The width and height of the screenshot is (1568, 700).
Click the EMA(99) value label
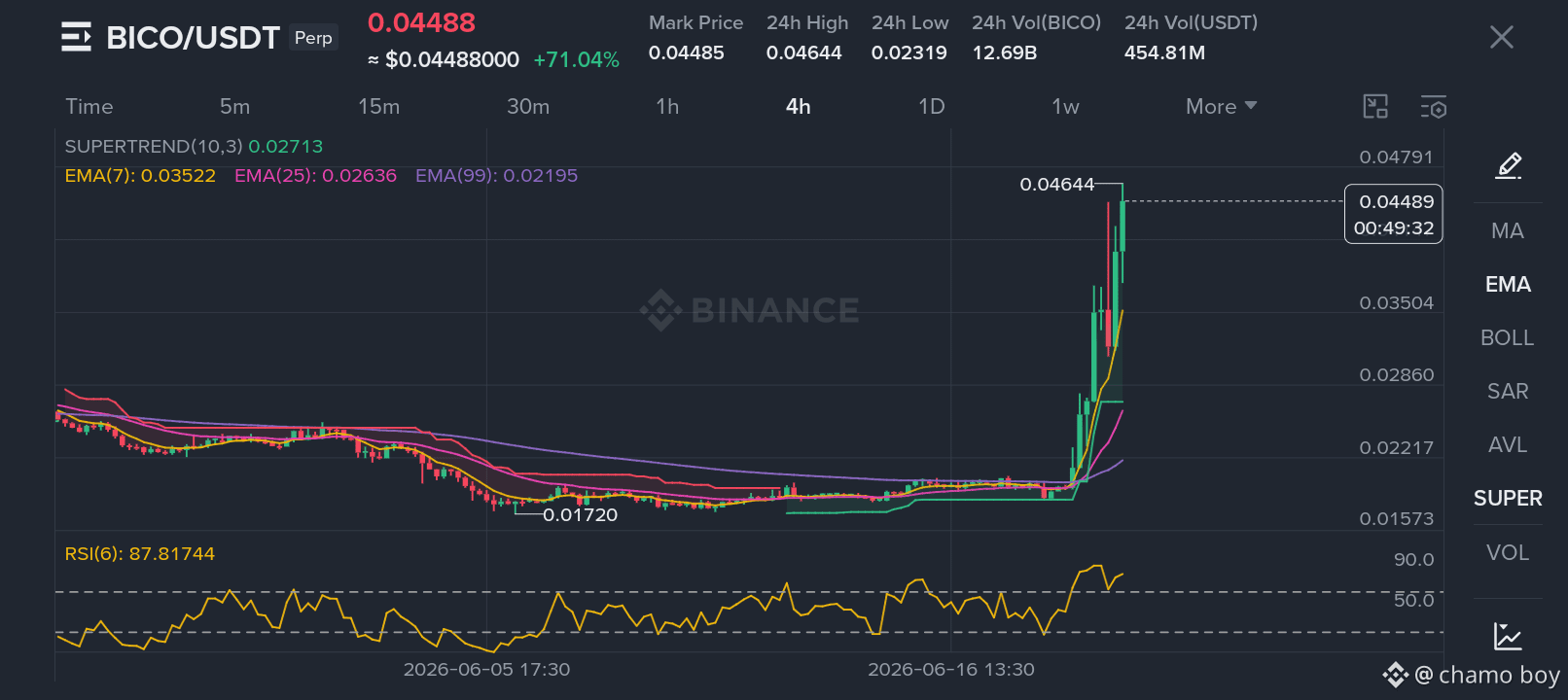pyautogui.click(x=496, y=175)
